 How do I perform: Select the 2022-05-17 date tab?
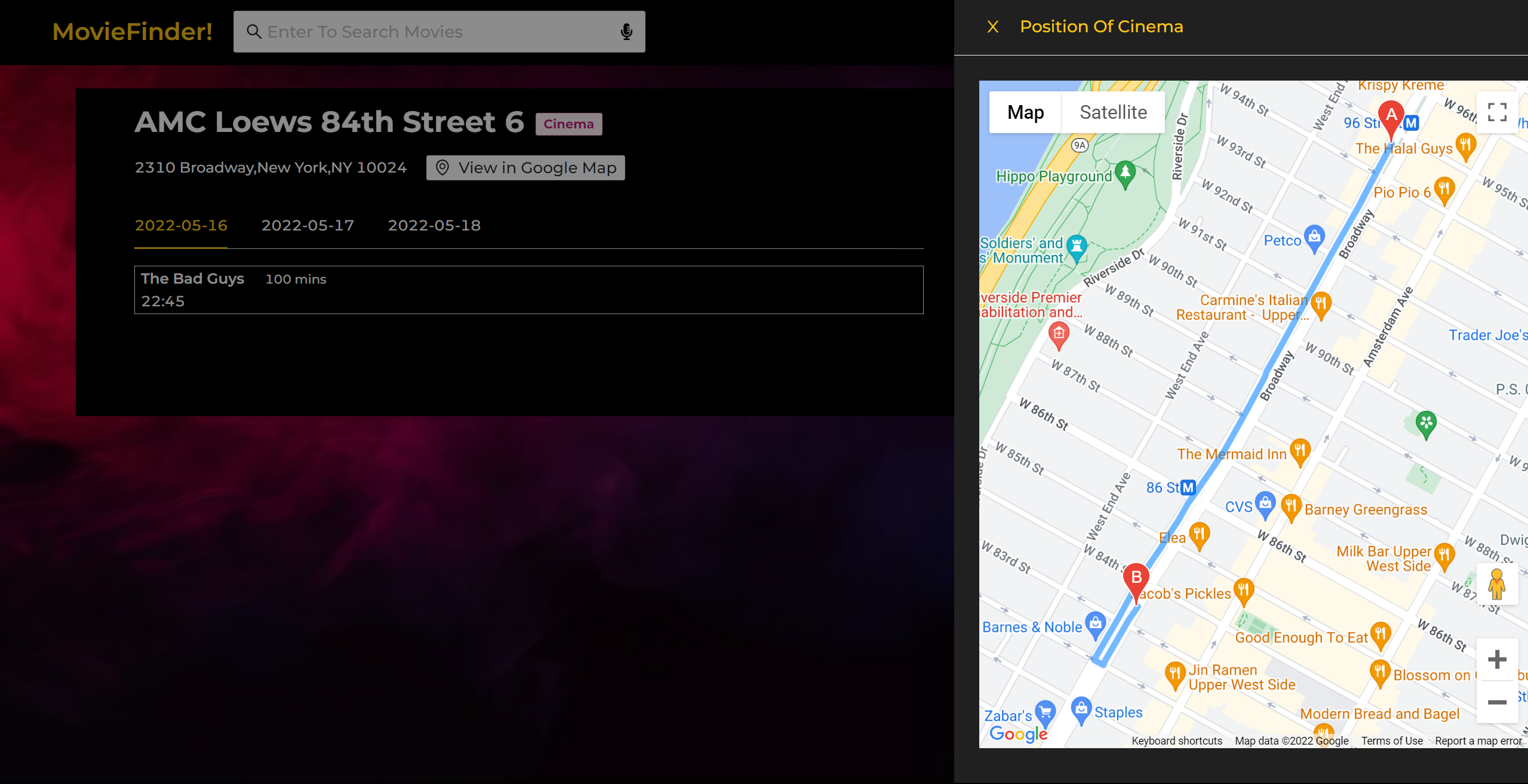tap(308, 226)
